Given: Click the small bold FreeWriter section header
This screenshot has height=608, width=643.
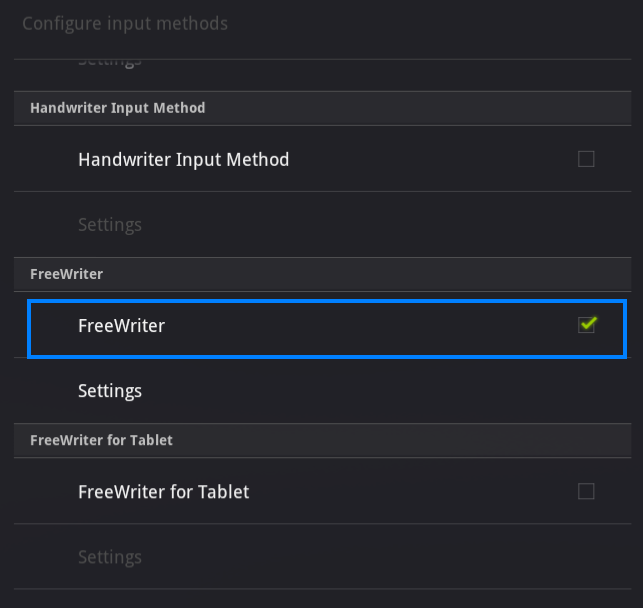Looking at the screenshot, I should 66,274.
